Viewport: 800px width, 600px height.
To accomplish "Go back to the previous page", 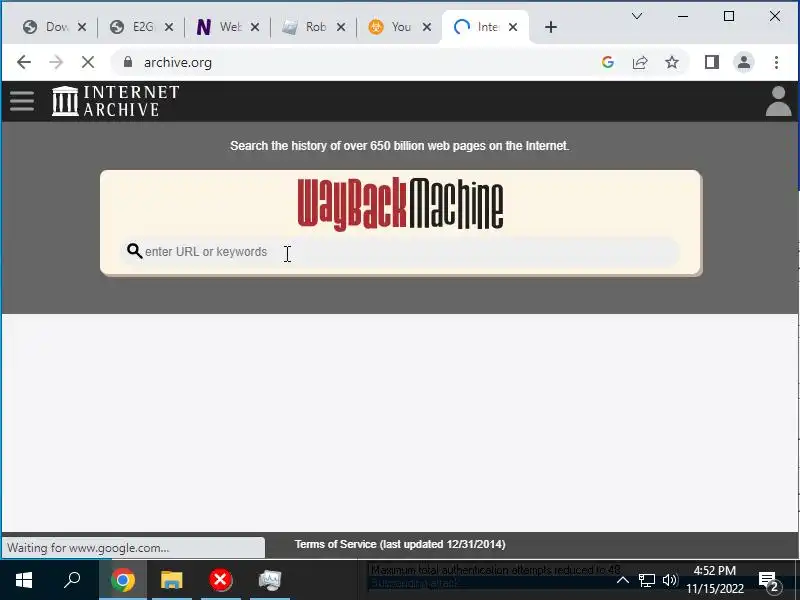I will pyautogui.click(x=24, y=62).
